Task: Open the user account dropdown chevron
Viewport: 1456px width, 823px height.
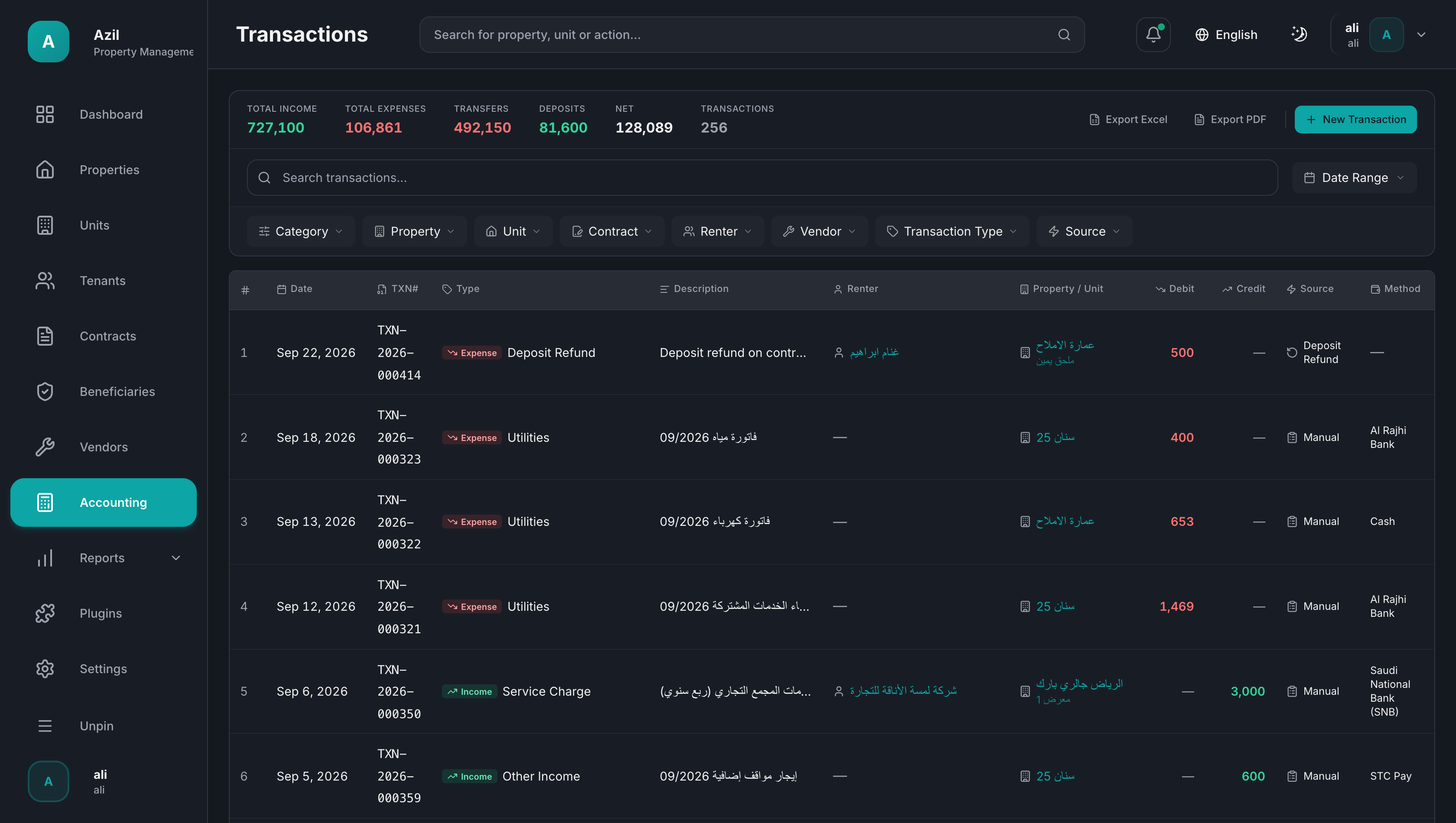Action: (x=1421, y=35)
